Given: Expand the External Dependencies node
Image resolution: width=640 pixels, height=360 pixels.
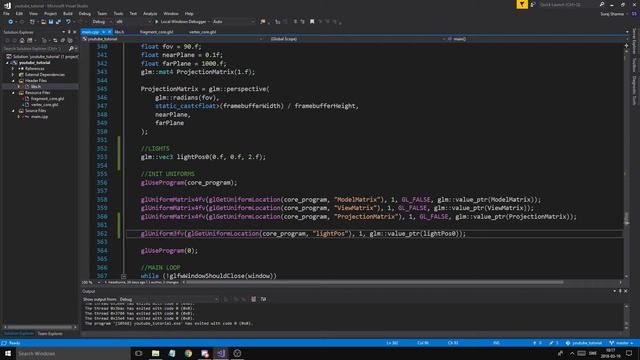Looking at the screenshot, I should coord(13,75).
